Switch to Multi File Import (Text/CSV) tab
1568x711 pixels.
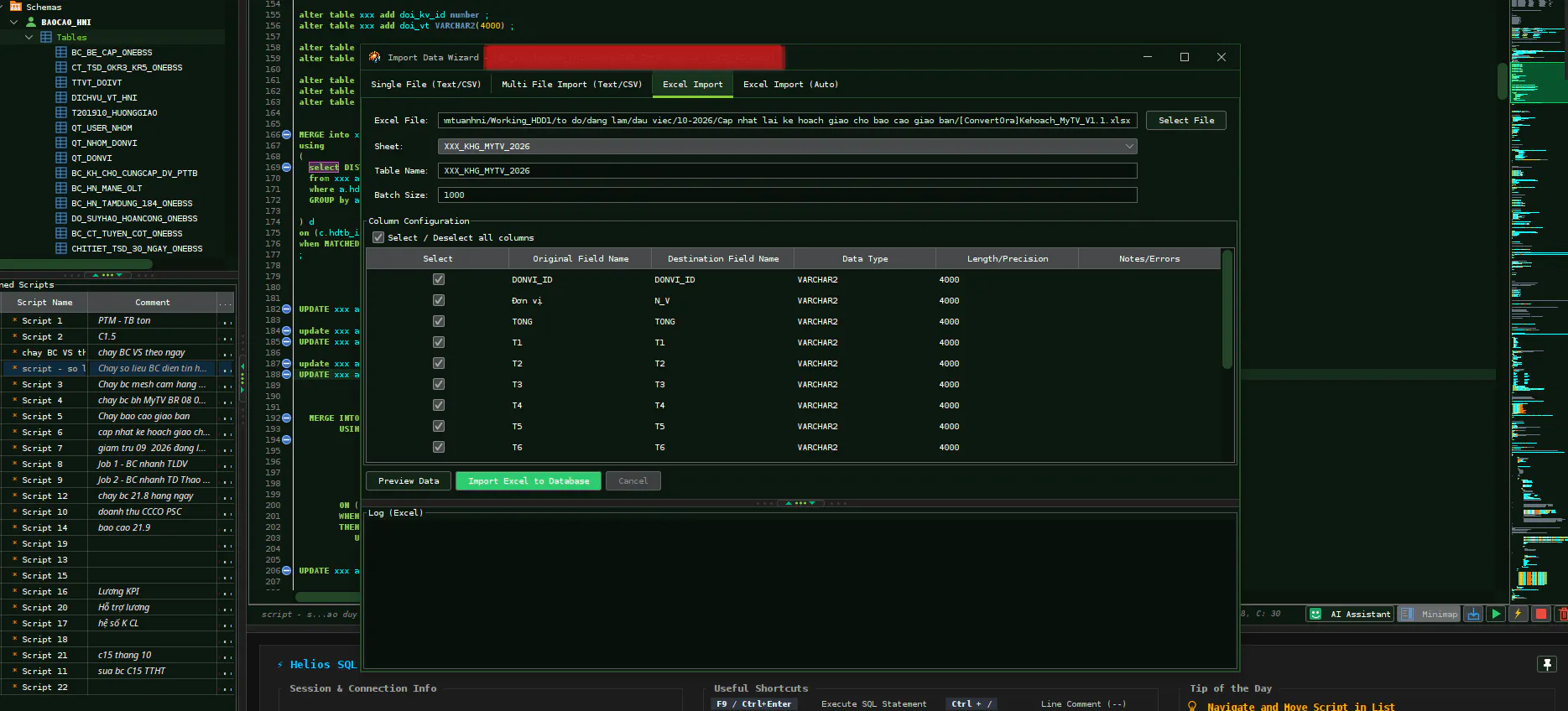(x=571, y=84)
